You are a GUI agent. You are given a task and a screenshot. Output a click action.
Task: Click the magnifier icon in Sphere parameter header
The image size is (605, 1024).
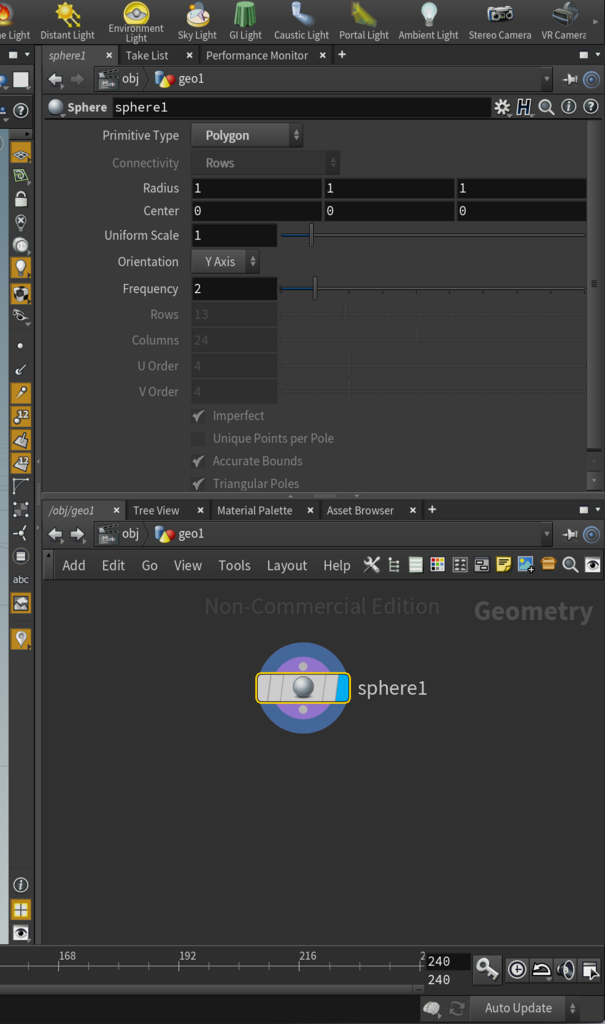pyautogui.click(x=546, y=107)
